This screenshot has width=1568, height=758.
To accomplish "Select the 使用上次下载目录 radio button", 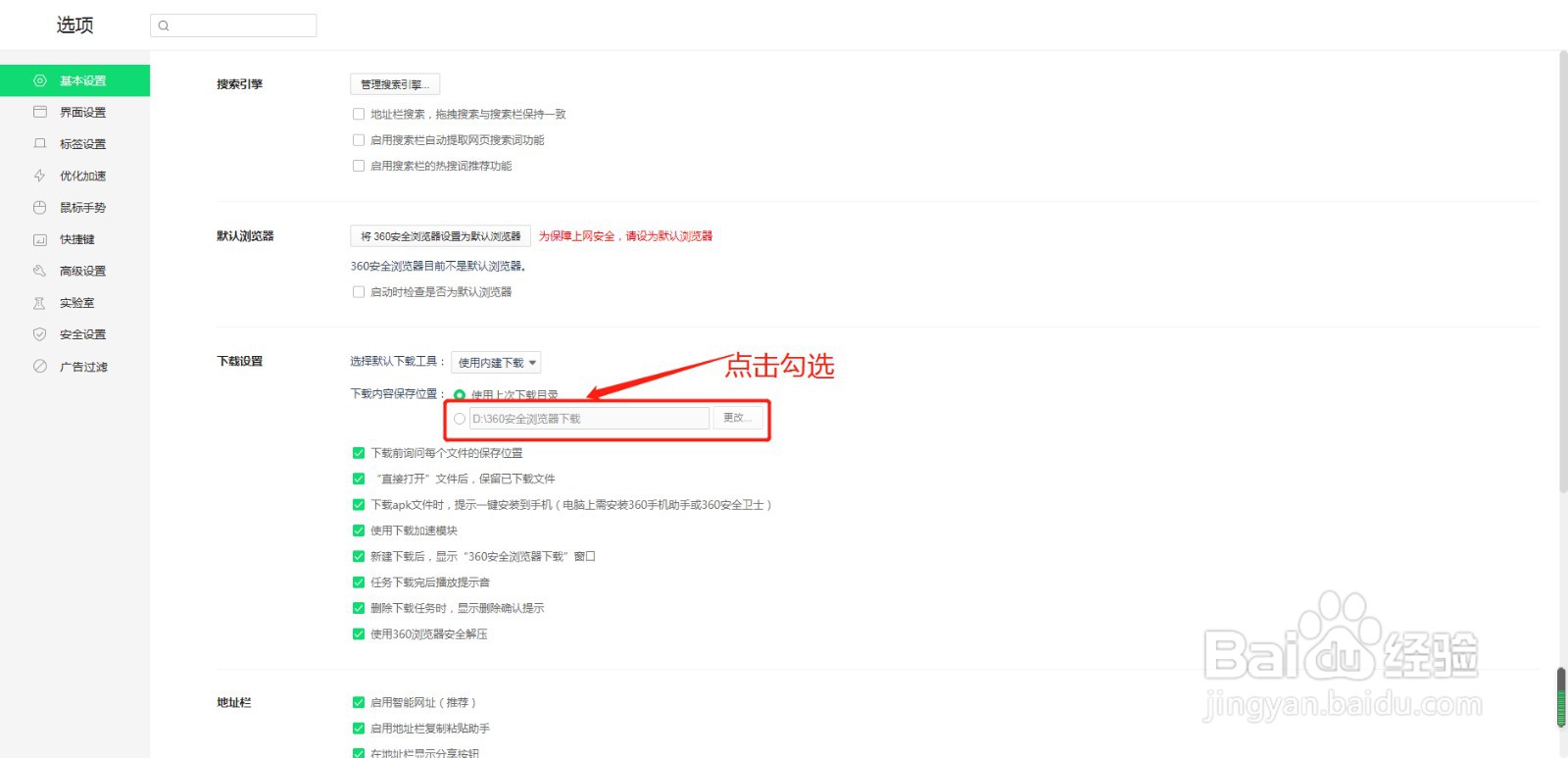I will tap(460, 394).
